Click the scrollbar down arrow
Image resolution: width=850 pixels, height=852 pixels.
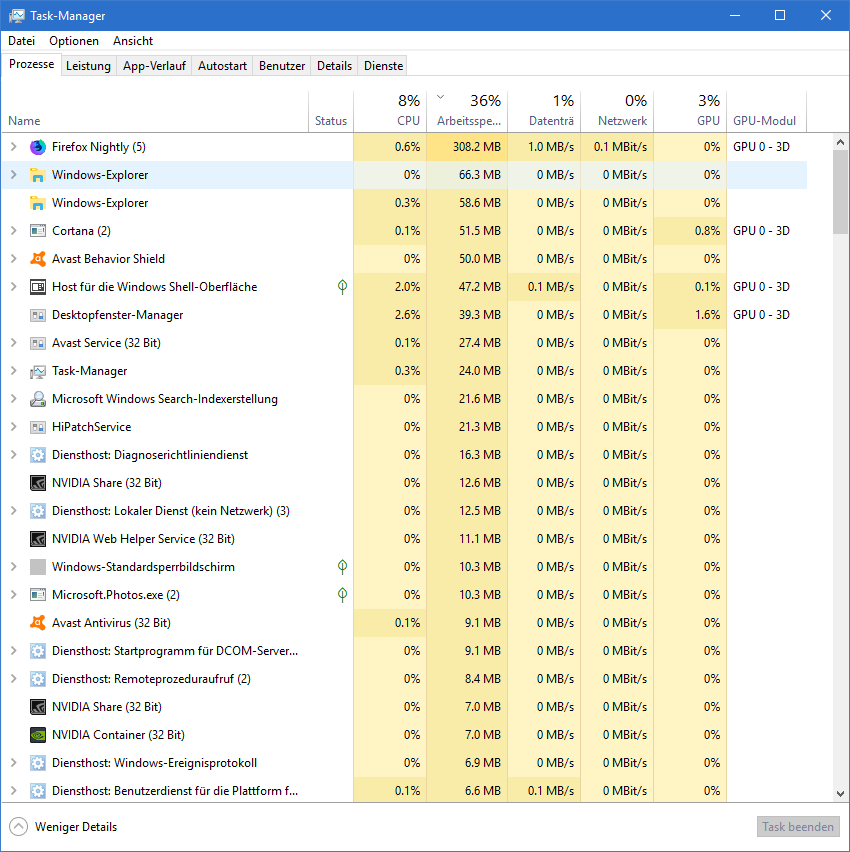click(840, 794)
